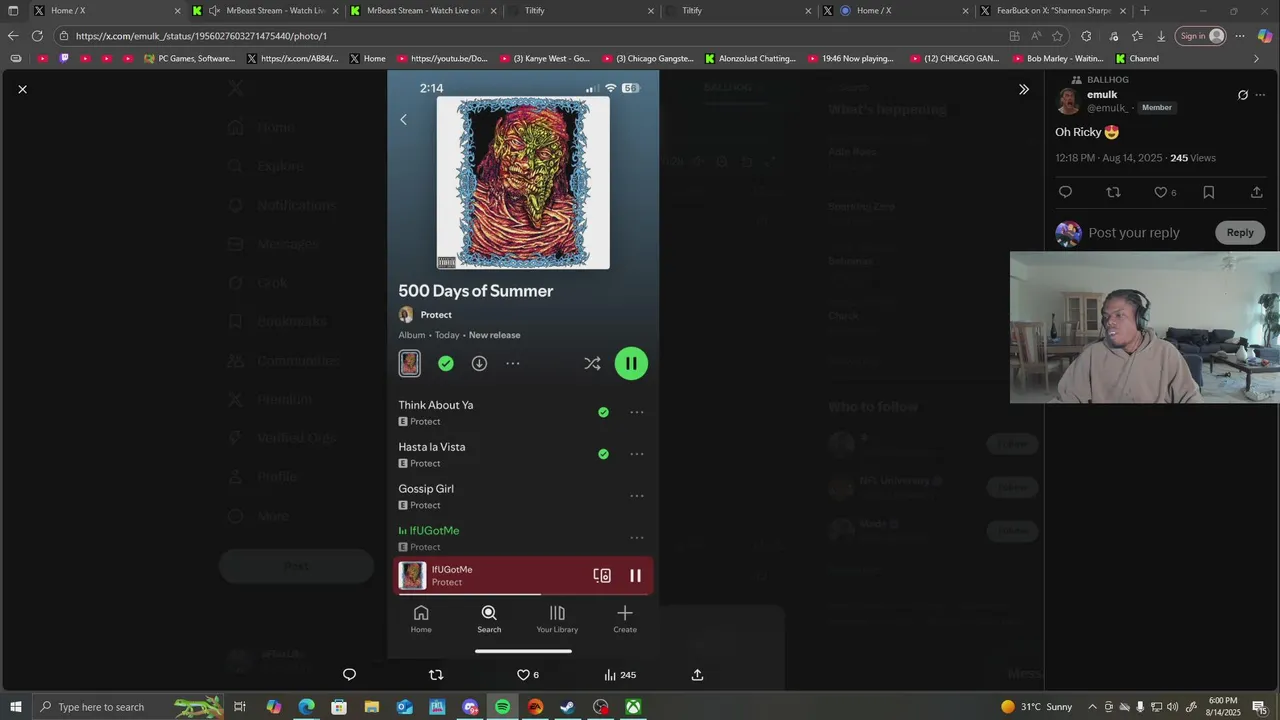Unmute the MrBeast Stream tab speaker icon
Screen dimensions: 1280x720
point(214,11)
